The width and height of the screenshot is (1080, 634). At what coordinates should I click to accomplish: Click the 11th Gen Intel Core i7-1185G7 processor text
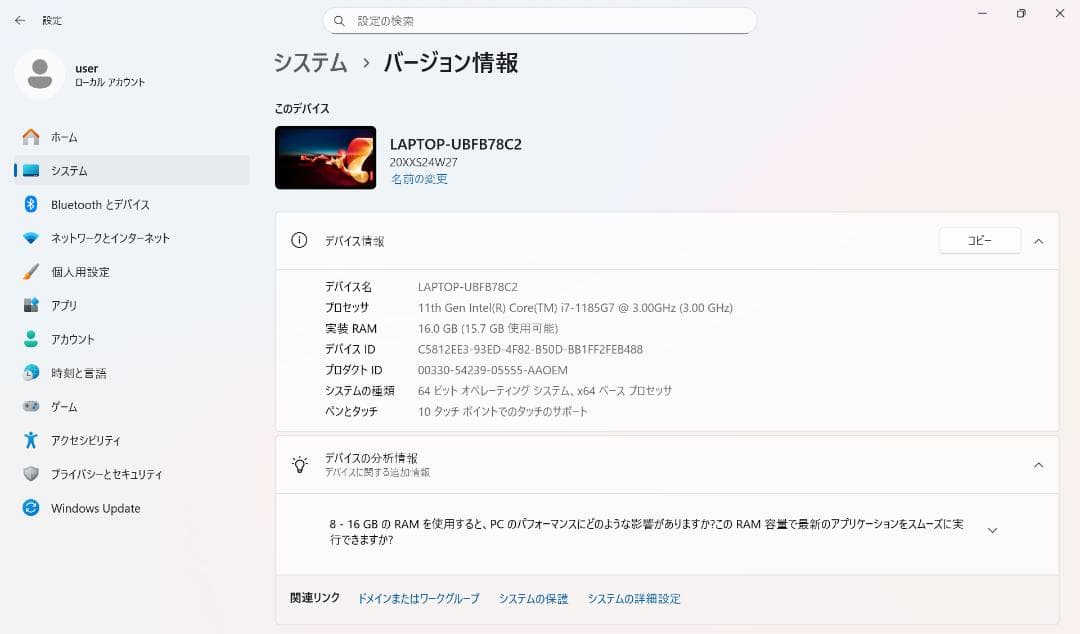[575, 308]
